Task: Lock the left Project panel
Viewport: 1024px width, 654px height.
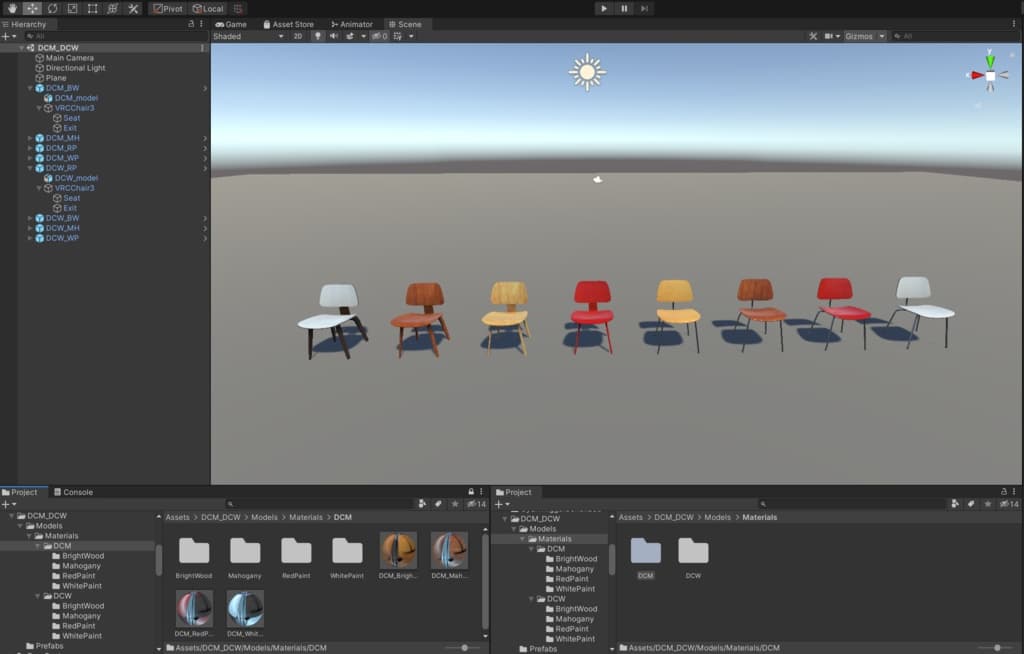Action: (x=471, y=491)
